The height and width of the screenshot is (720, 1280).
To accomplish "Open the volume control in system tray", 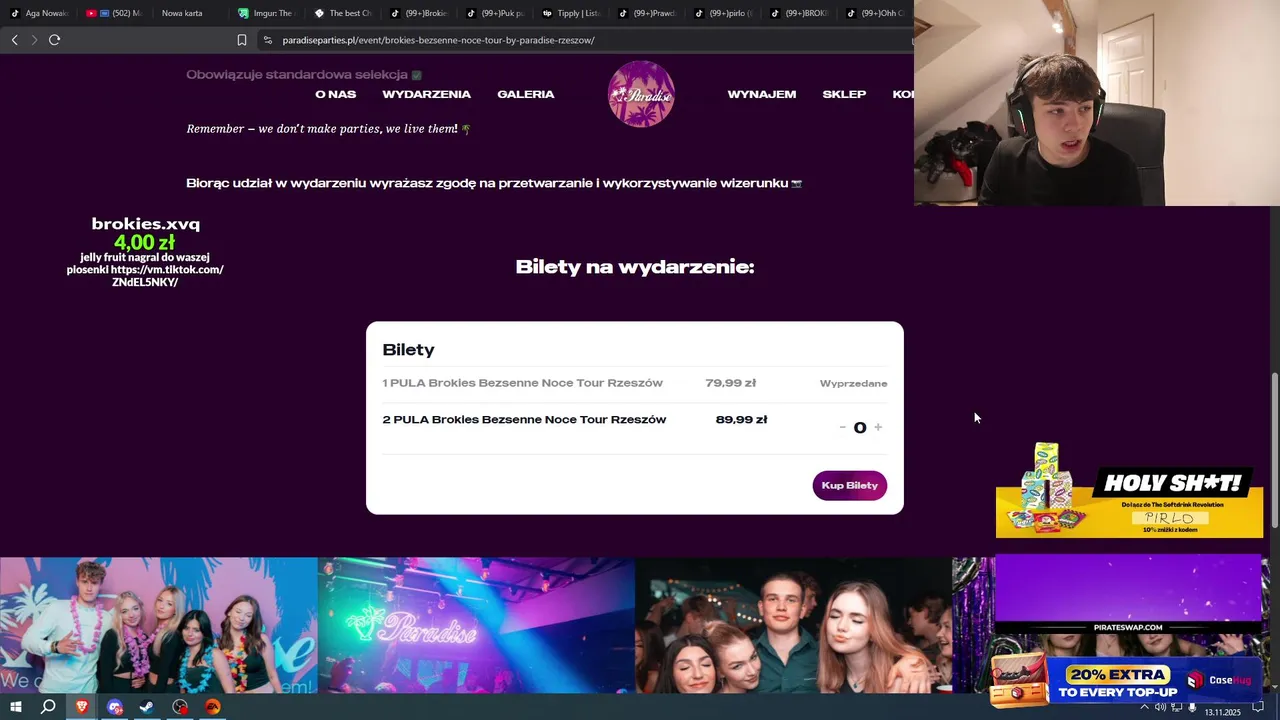I will (x=1161, y=707).
